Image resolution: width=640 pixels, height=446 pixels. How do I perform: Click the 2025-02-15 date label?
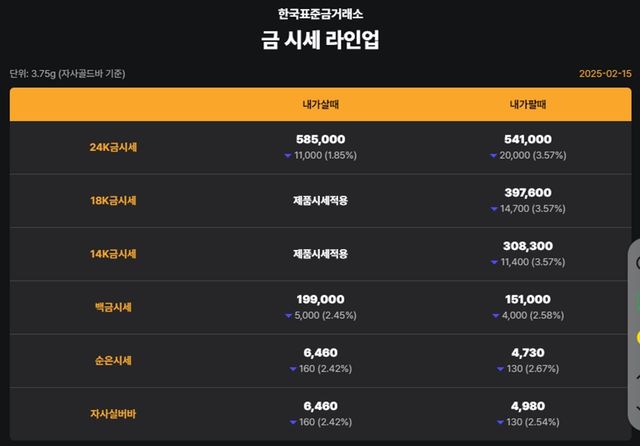(x=604, y=73)
